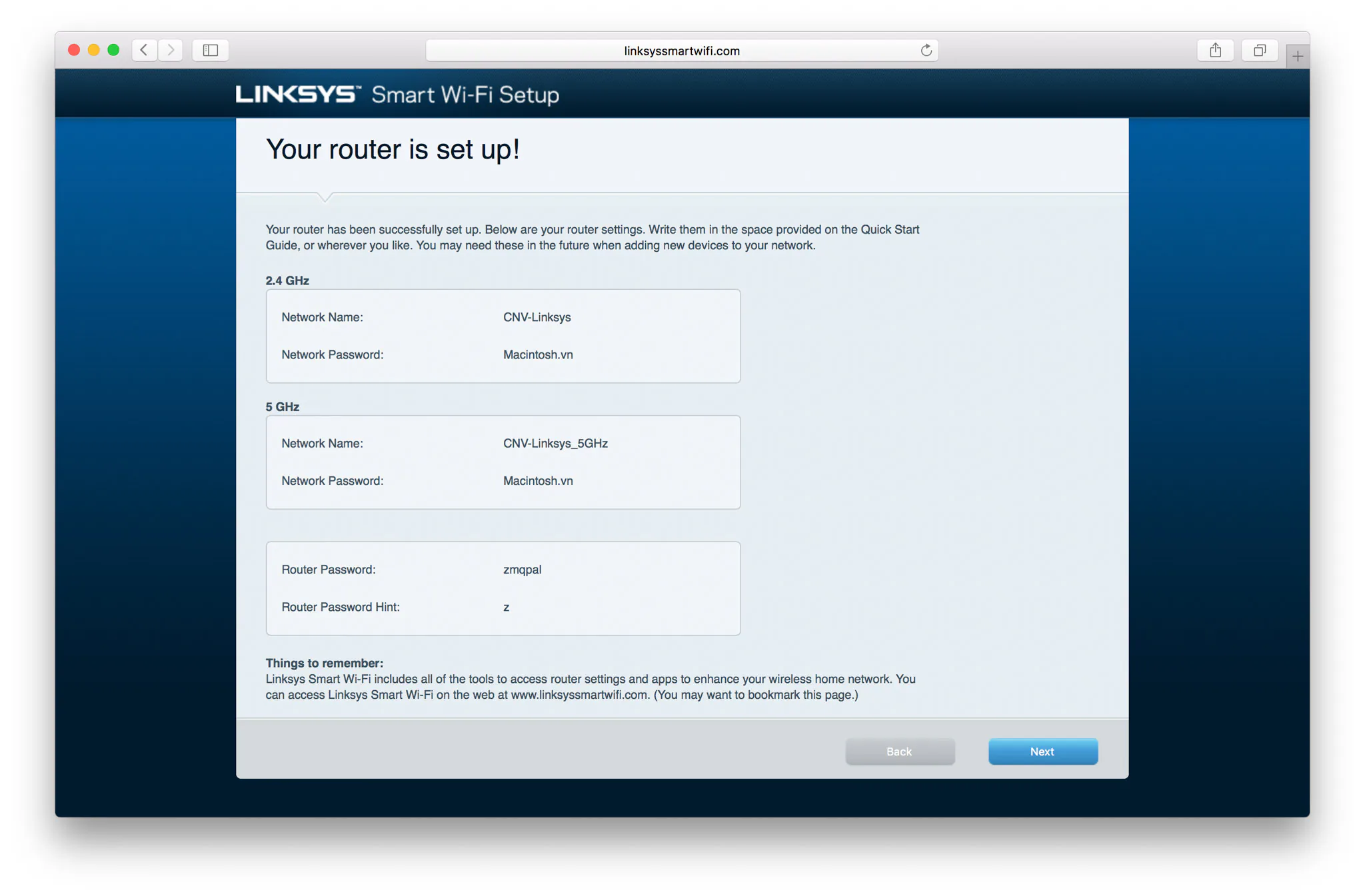
Task: Click the 'Router Password Hint:' label
Action: click(x=341, y=607)
